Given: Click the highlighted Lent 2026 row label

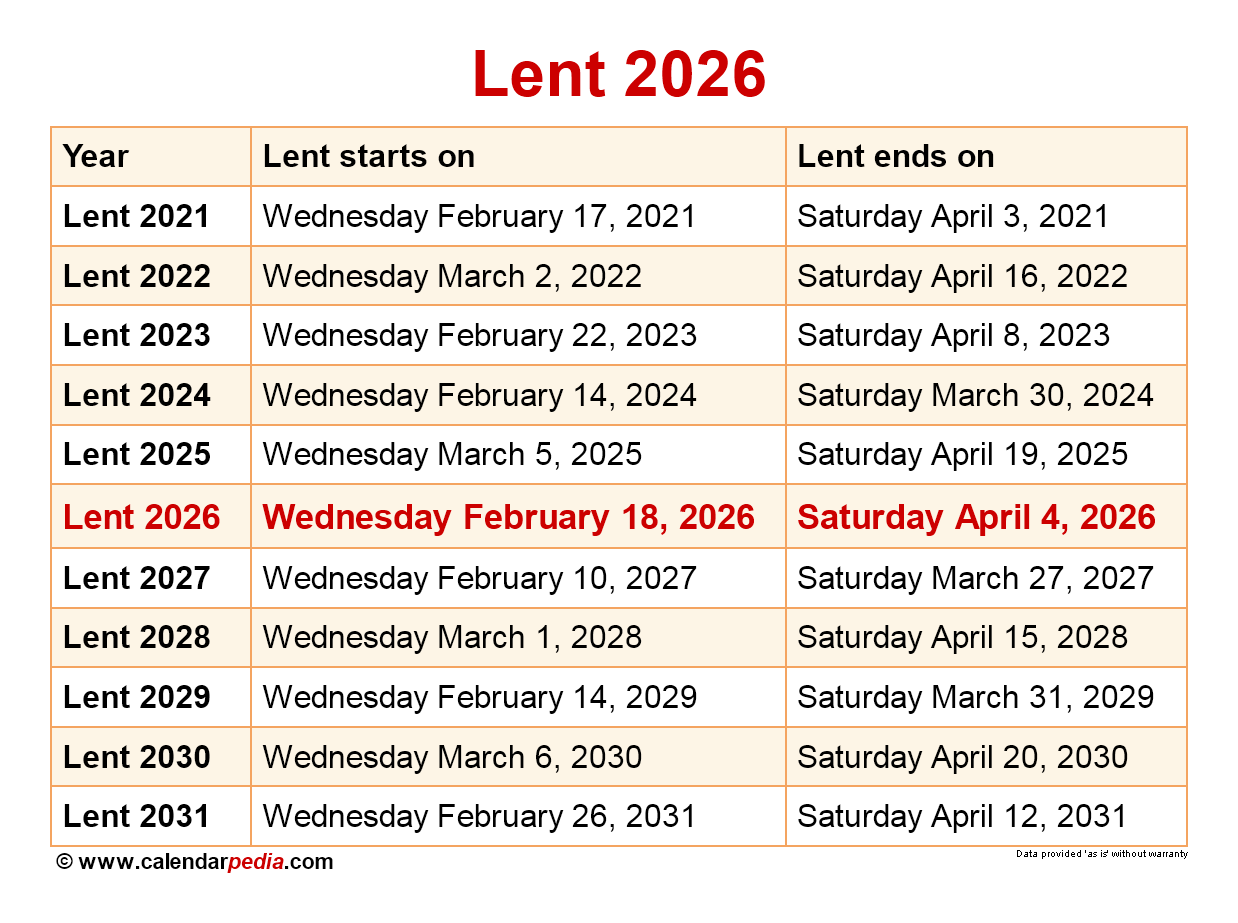Looking at the screenshot, I should 141,517.
